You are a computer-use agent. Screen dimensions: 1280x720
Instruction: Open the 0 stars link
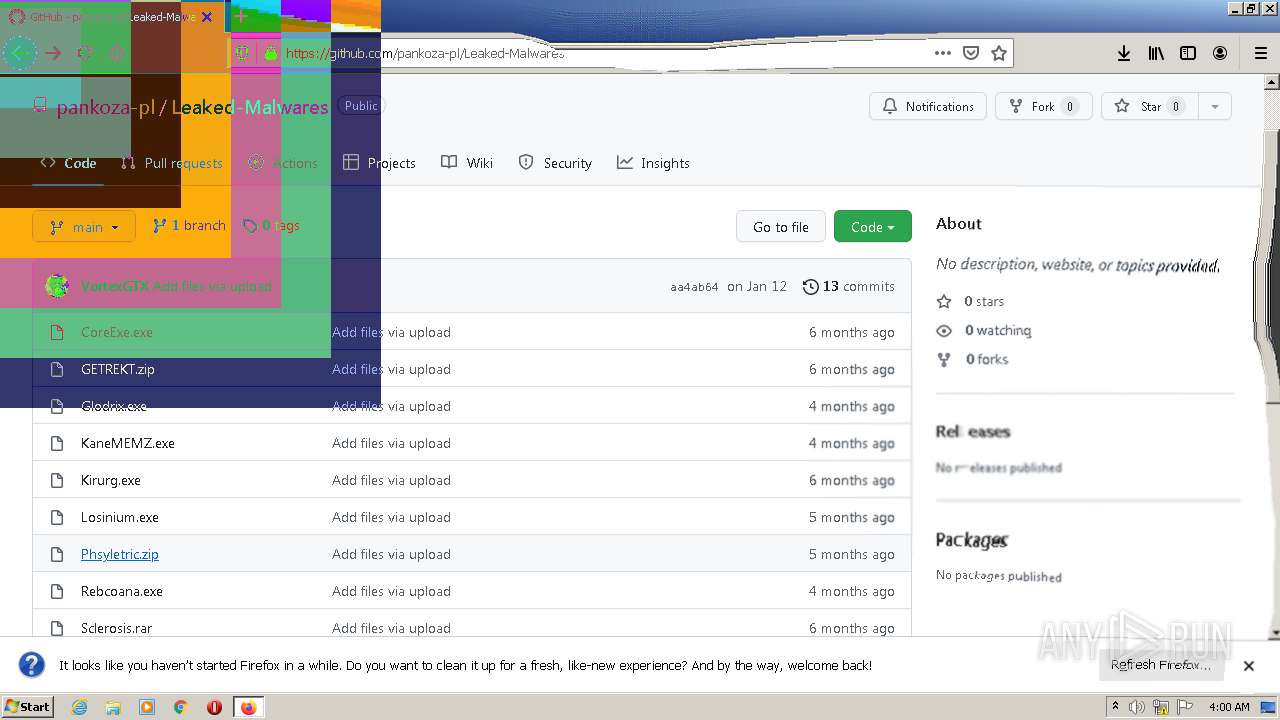click(984, 301)
